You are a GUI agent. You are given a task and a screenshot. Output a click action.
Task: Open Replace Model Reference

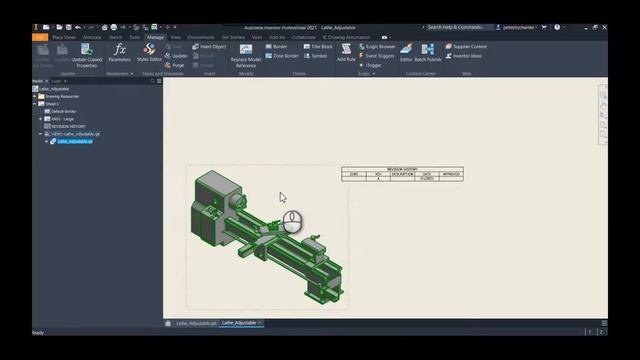(246, 56)
